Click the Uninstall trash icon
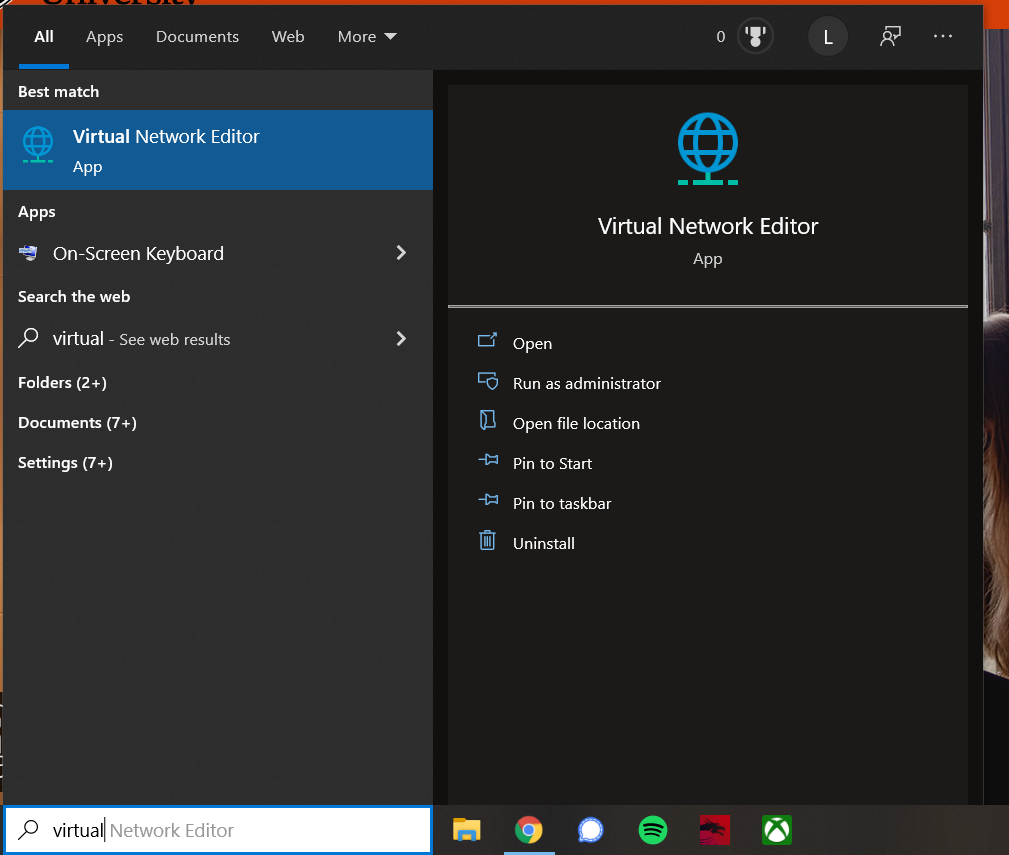Screen dimensions: 1009x855 tap(487, 540)
